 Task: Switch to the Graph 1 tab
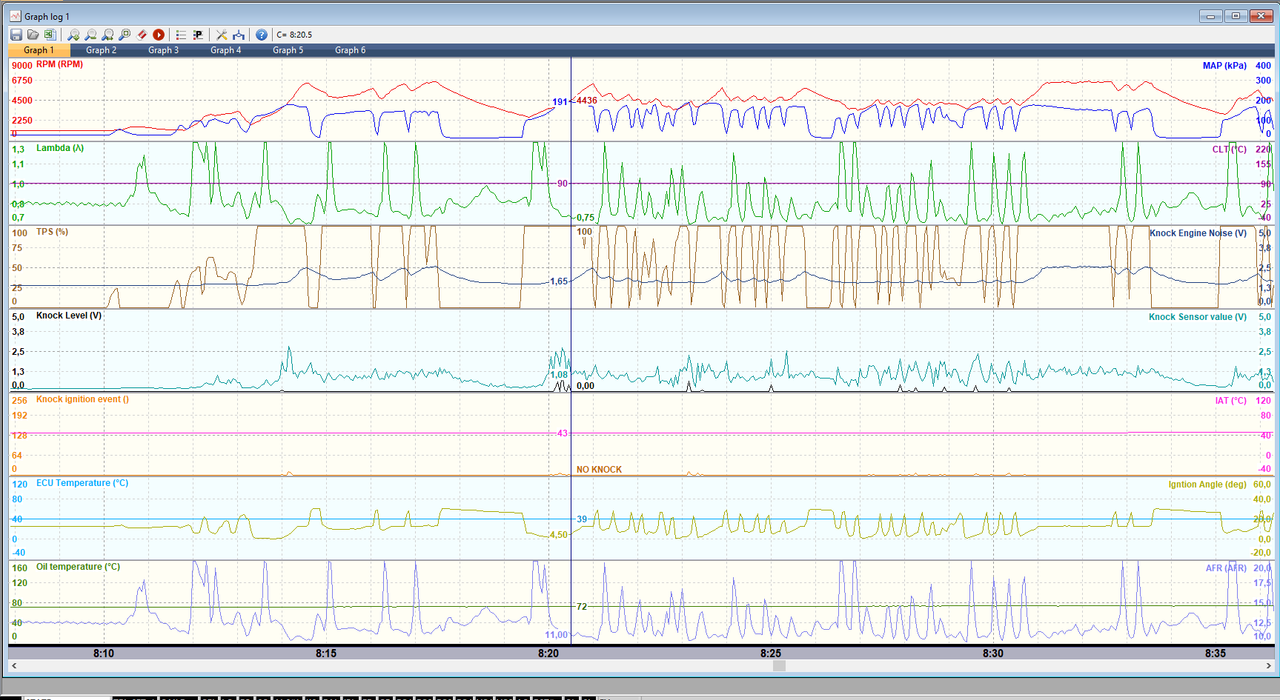point(38,50)
